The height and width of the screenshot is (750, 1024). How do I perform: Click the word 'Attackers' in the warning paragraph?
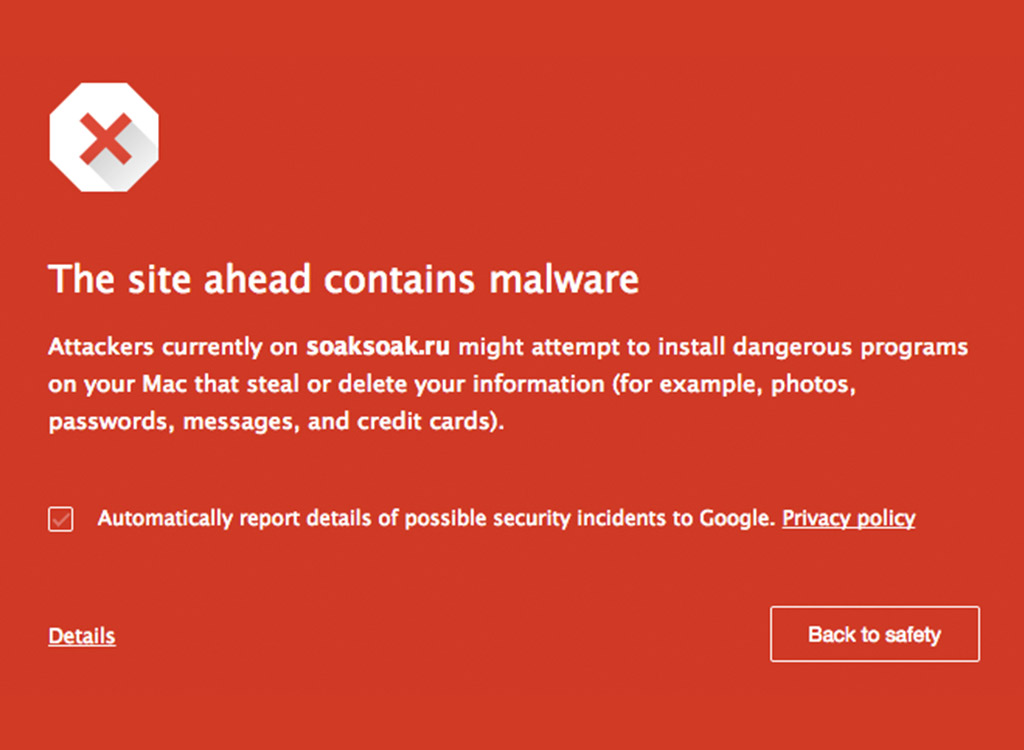(101, 346)
